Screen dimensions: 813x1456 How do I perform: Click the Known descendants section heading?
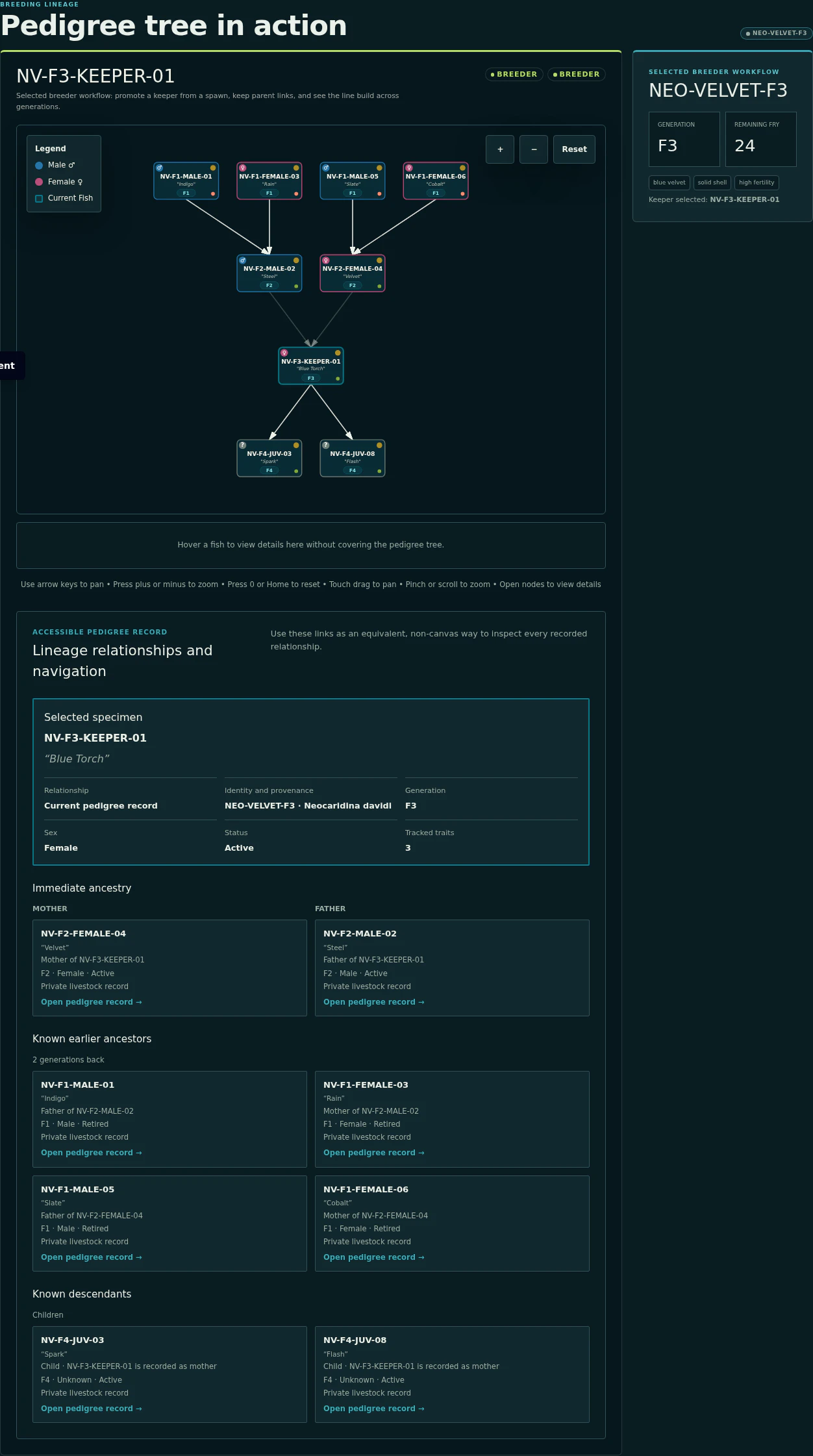pyautogui.click(x=82, y=1294)
